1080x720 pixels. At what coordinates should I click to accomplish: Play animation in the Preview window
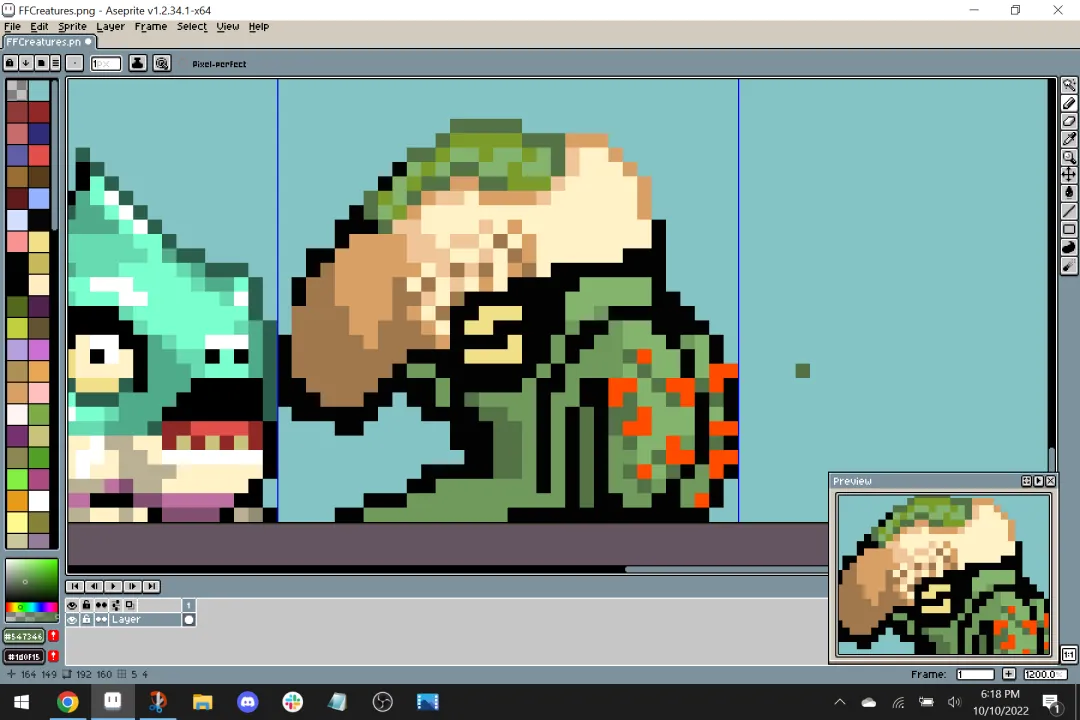[1039, 481]
